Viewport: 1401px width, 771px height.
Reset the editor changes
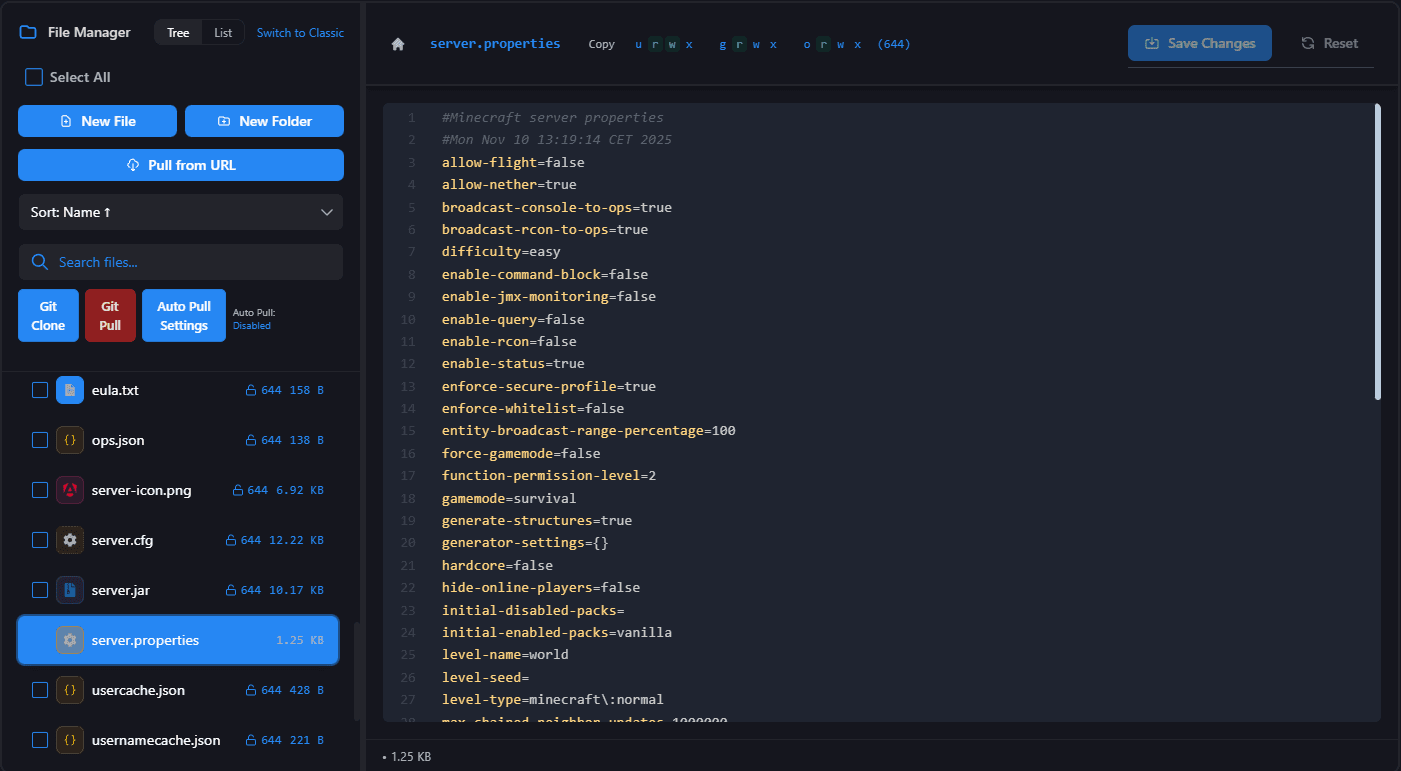click(1329, 43)
